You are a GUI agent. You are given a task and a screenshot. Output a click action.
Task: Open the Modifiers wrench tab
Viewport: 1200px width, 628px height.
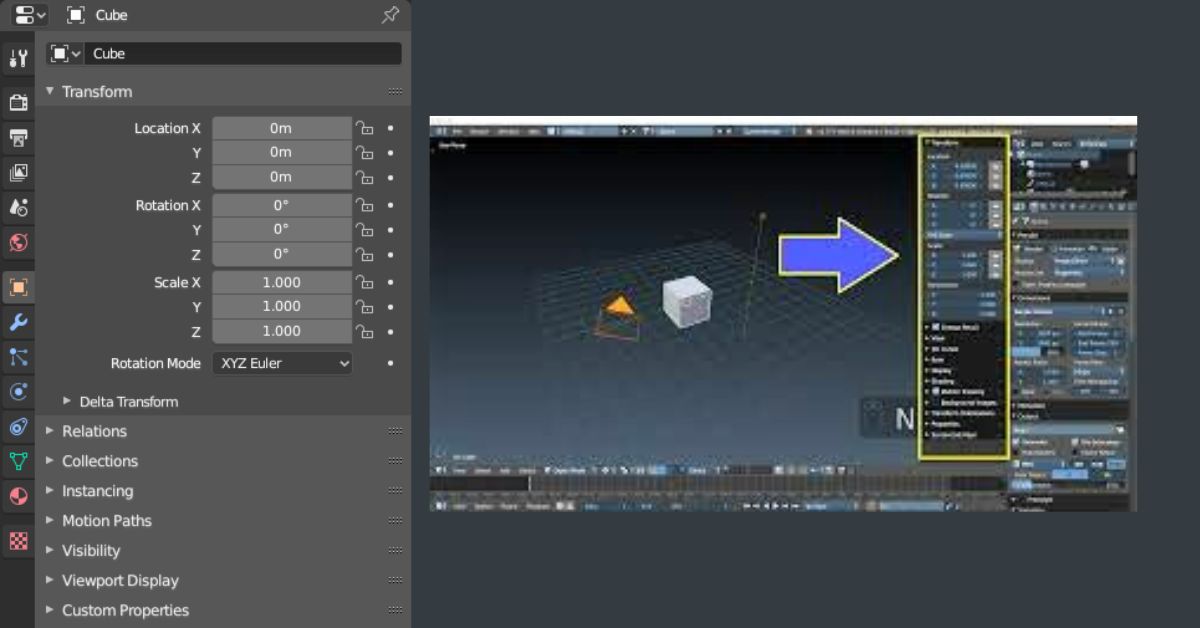tap(18, 322)
